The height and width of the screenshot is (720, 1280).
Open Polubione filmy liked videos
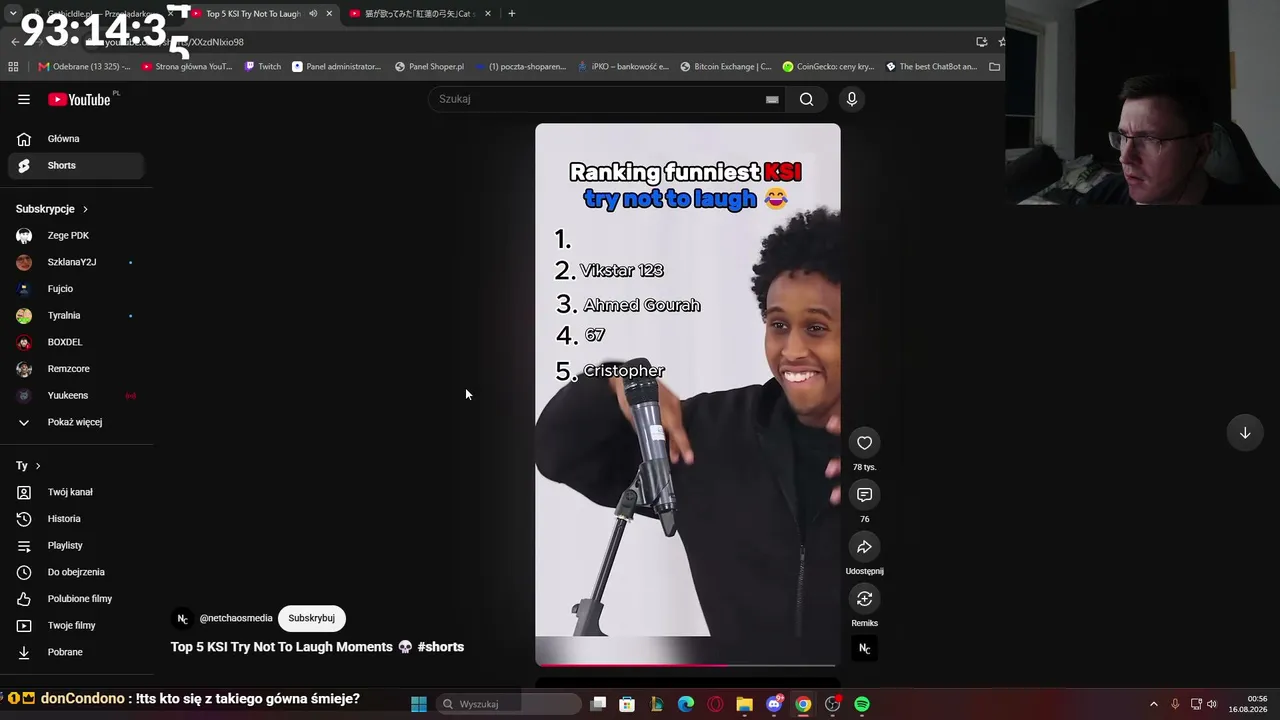(75, 599)
